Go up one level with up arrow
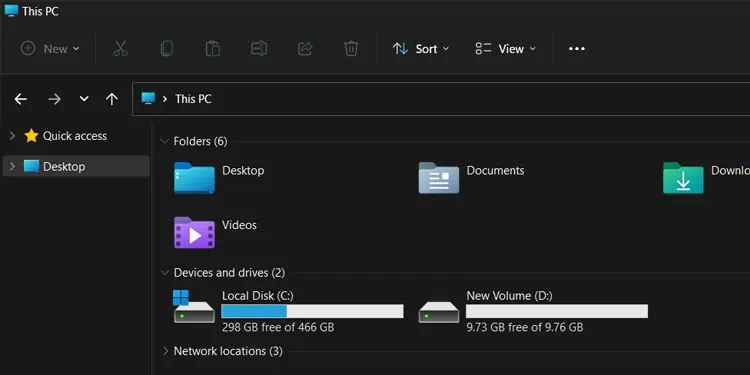This screenshot has width=750, height=375. pos(111,99)
